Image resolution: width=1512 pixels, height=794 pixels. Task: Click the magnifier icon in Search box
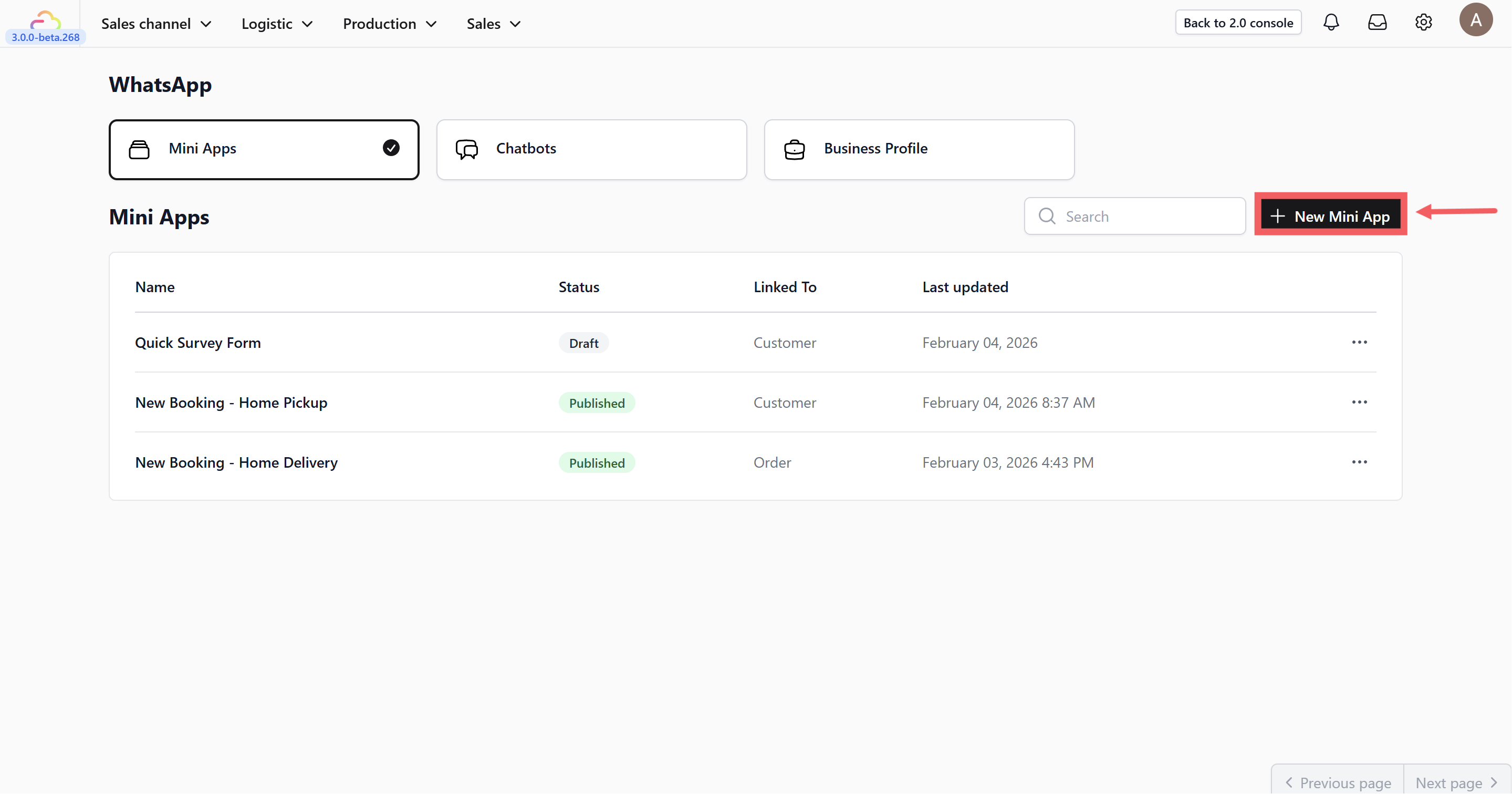coord(1047,216)
